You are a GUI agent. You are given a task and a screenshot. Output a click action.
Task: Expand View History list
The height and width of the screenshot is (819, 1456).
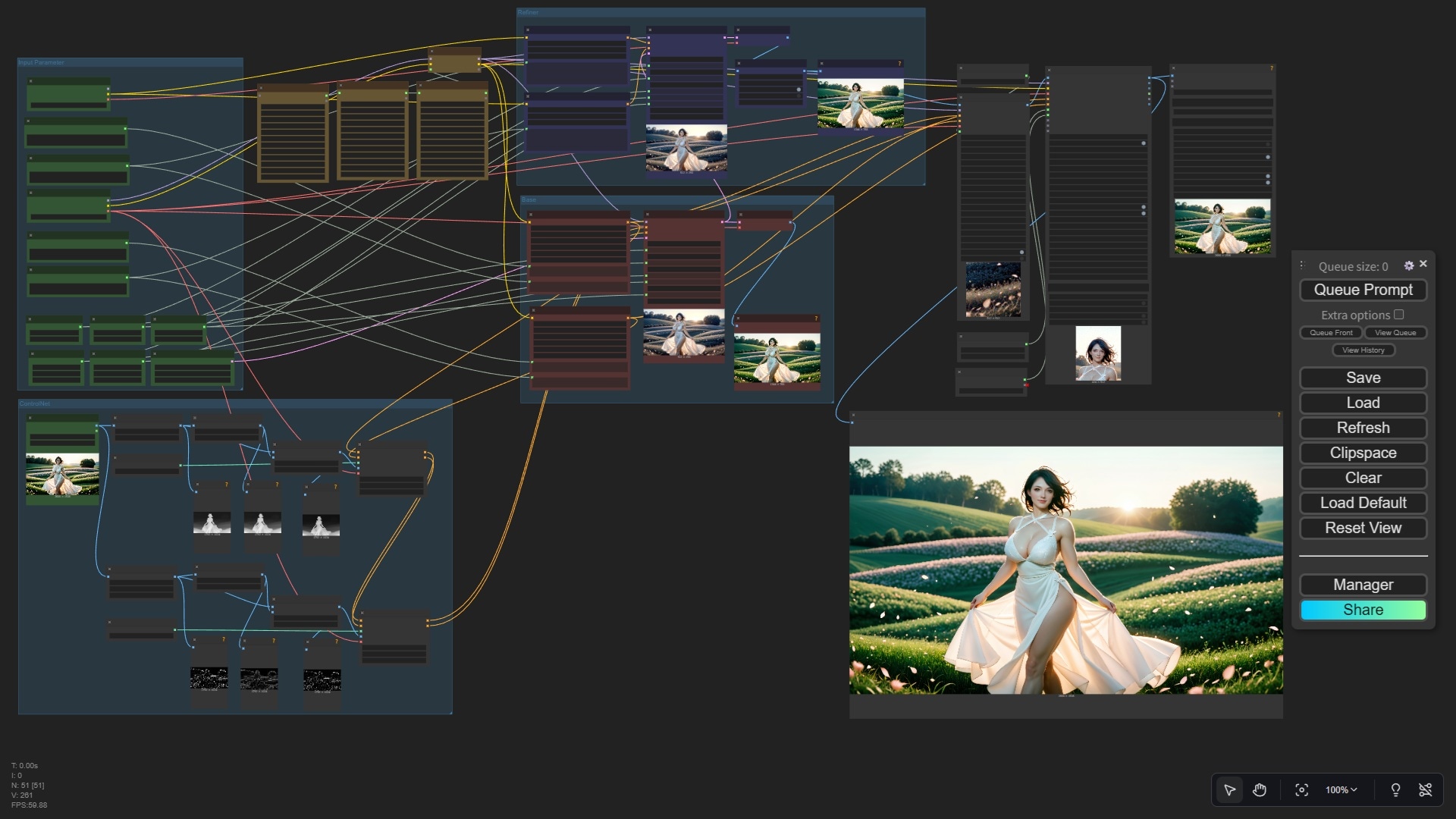click(x=1363, y=350)
